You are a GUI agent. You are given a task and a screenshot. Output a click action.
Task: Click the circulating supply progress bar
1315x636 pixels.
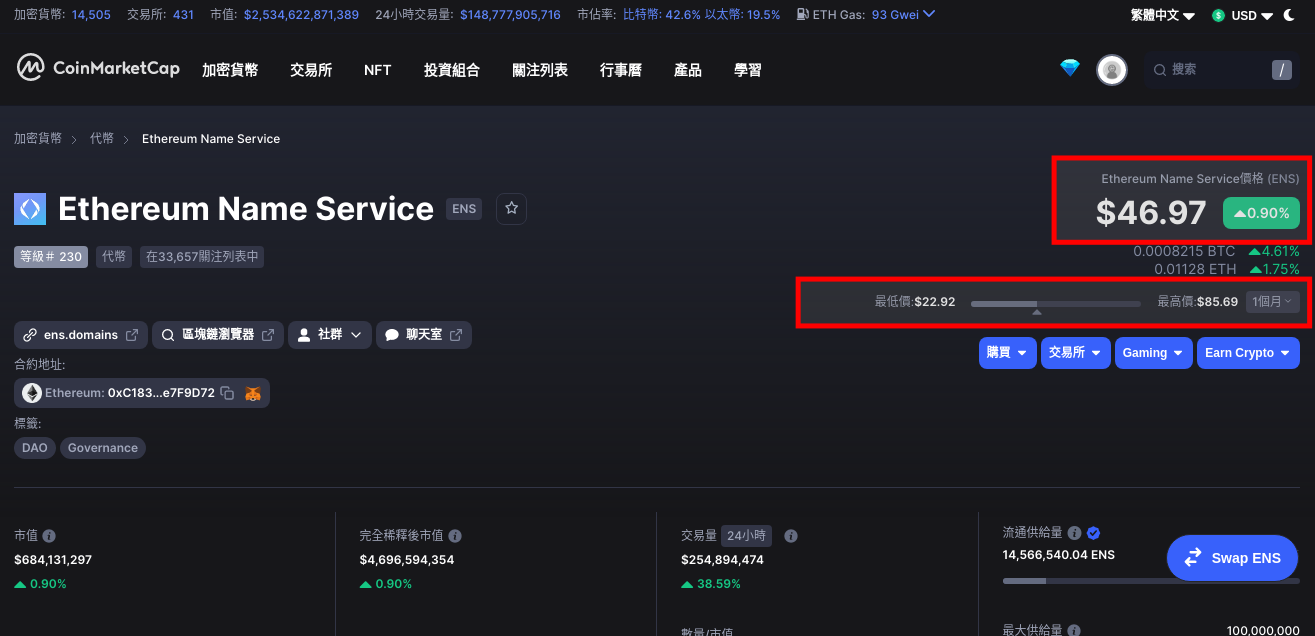pyautogui.click(x=1151, y=580)
